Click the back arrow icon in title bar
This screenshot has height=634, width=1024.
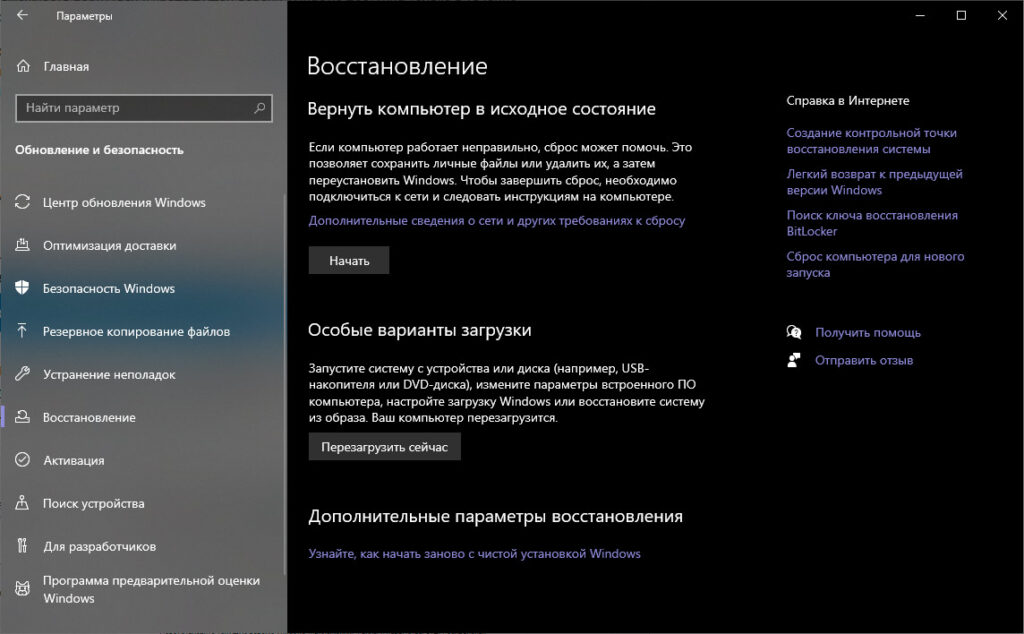coord(22,16)
